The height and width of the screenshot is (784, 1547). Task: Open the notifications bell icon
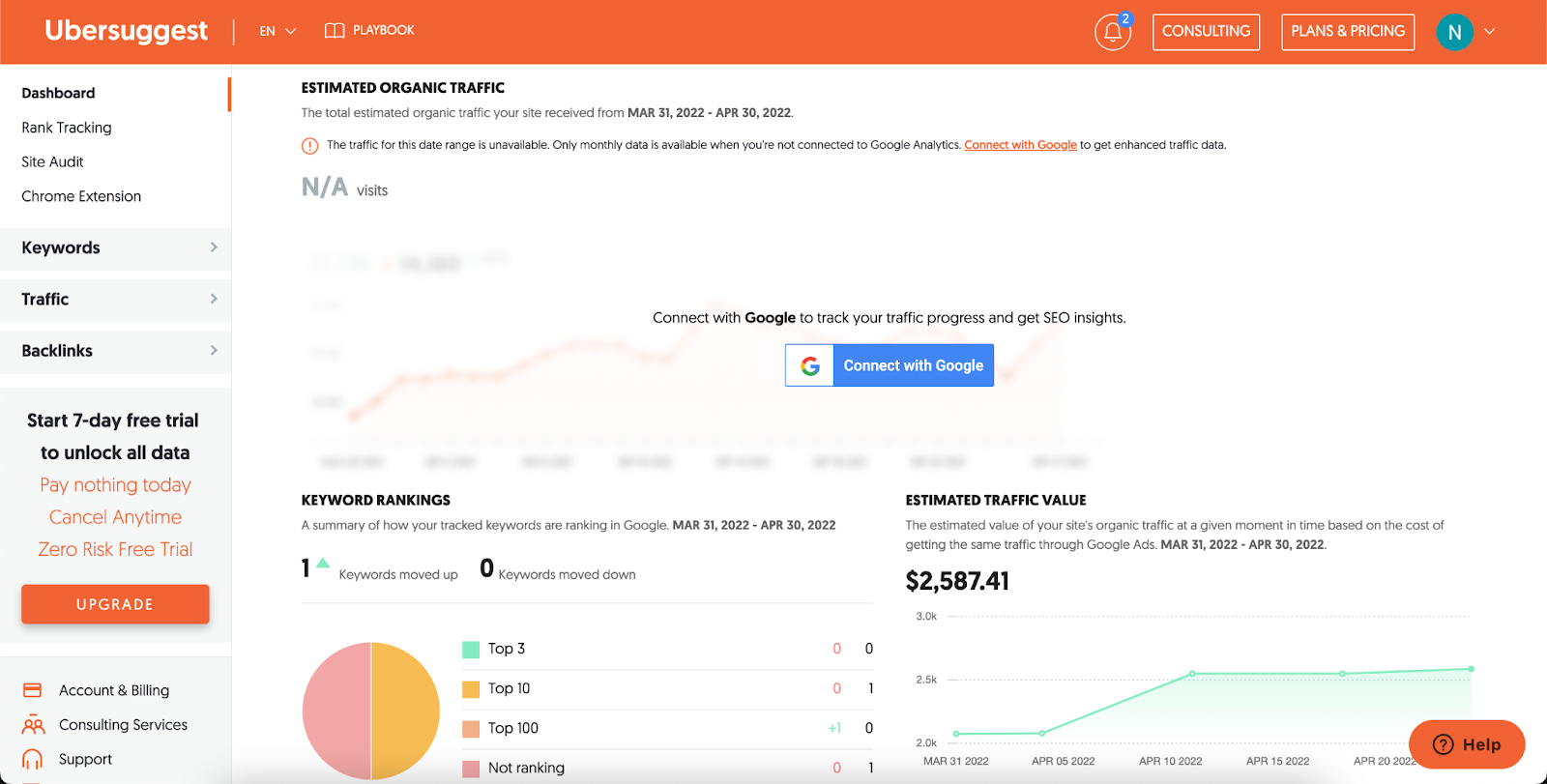pyautogui.click(x=1112, y=32)
